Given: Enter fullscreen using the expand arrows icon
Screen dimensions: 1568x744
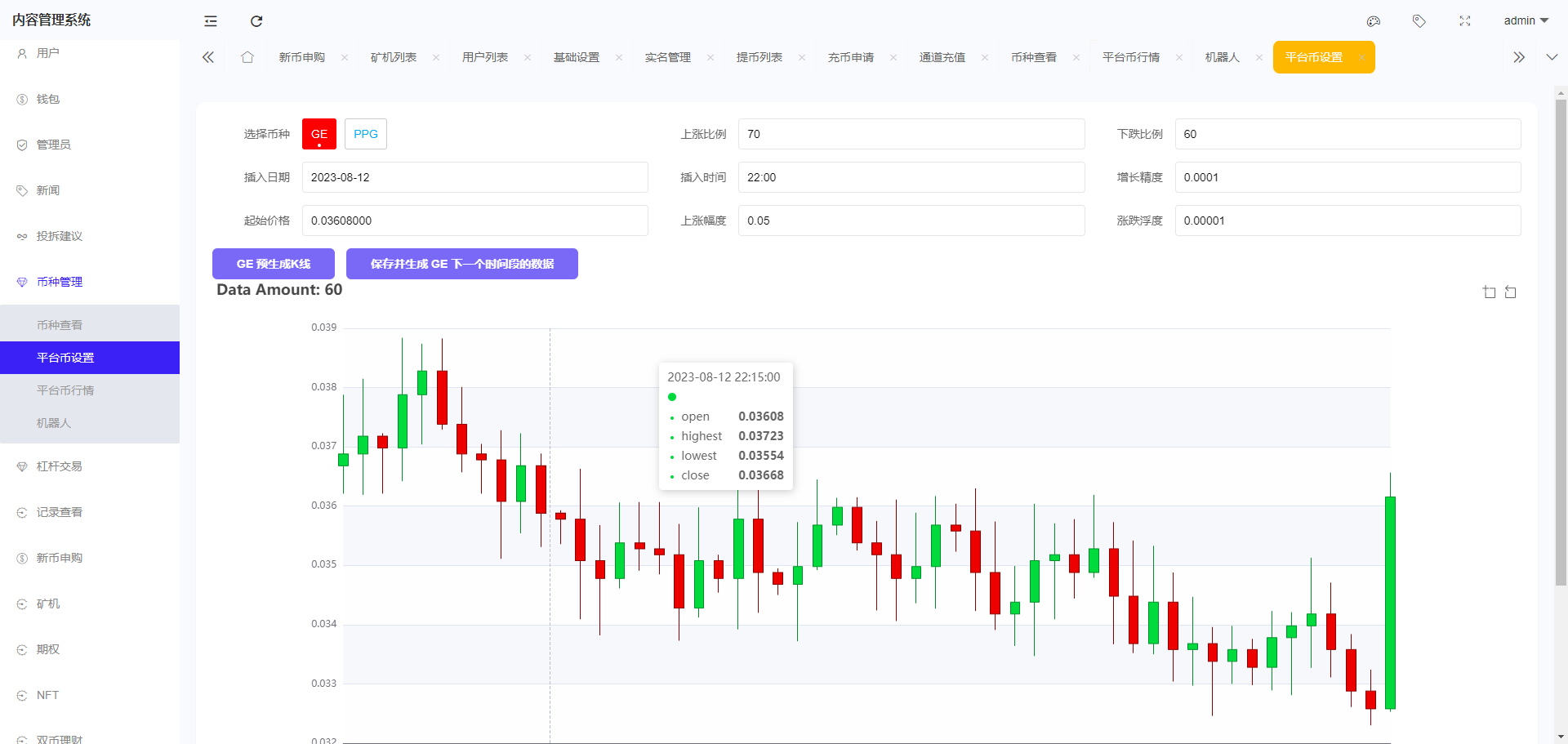Looking at the screenshot, I should (x=1464, y=21).
